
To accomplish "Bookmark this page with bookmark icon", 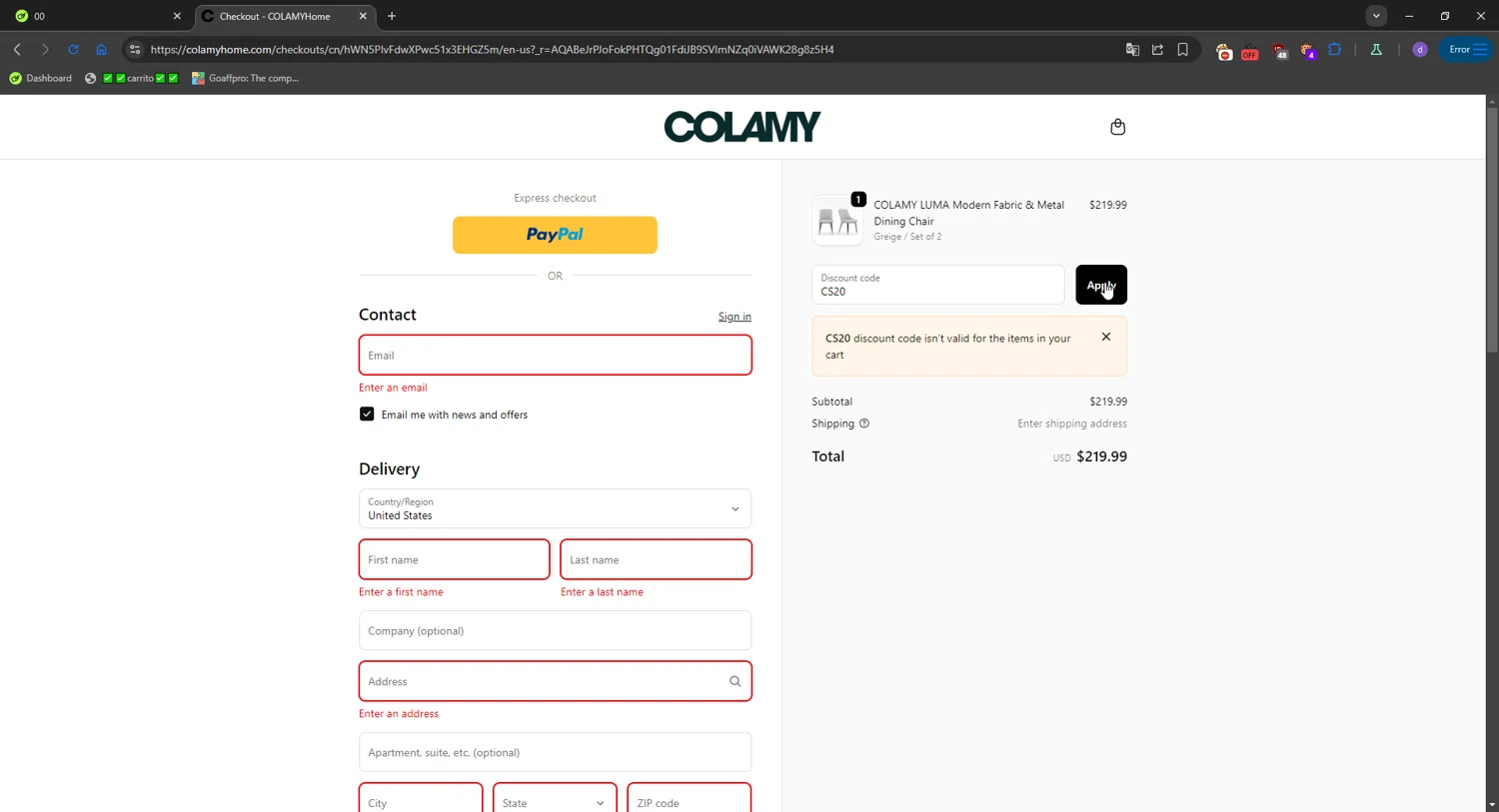I will [1182, 49].
